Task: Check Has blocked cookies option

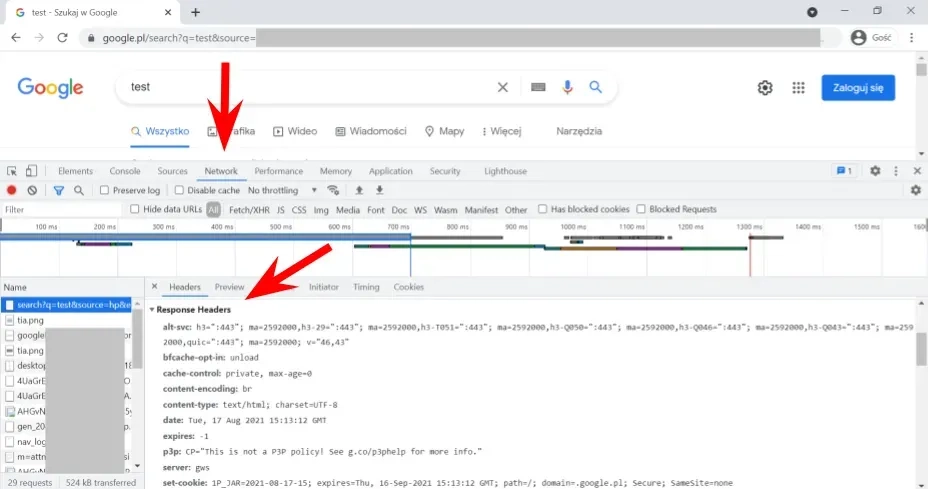Action: (x=542, y=209)
